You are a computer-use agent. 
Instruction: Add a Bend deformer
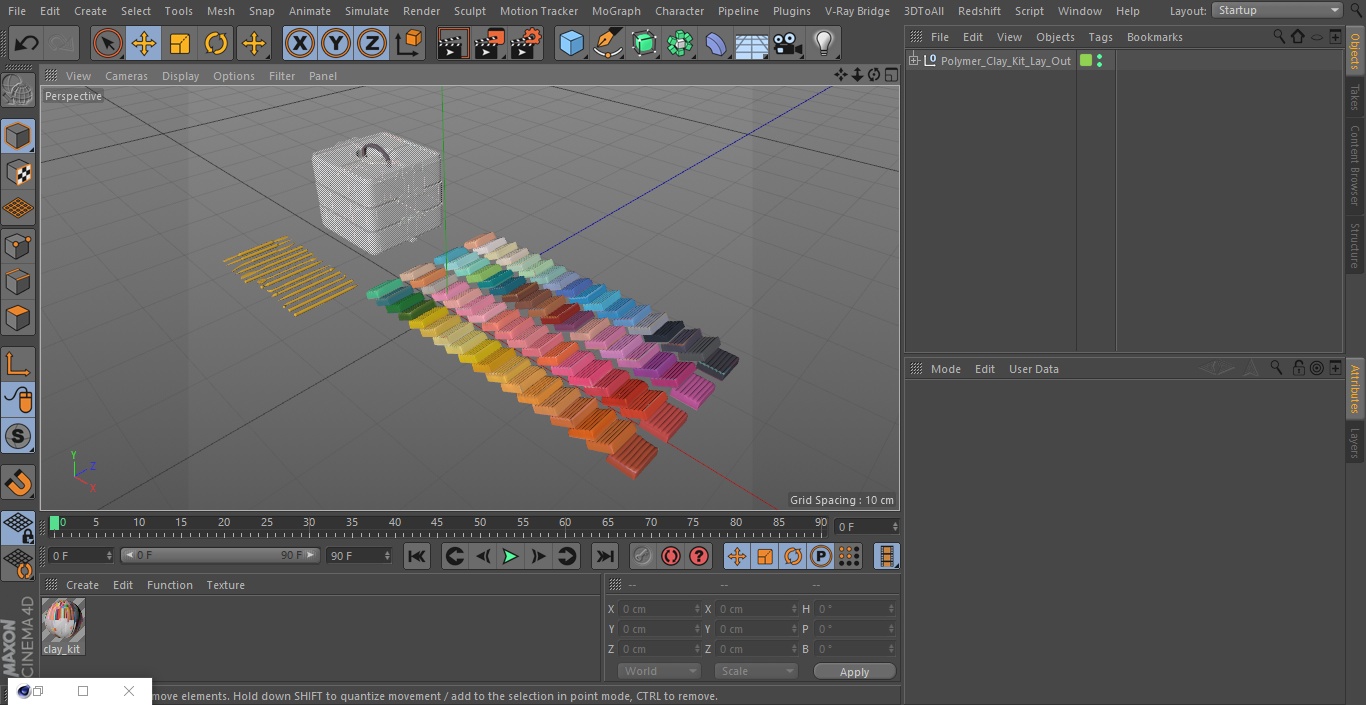click(x=716, y=43)
